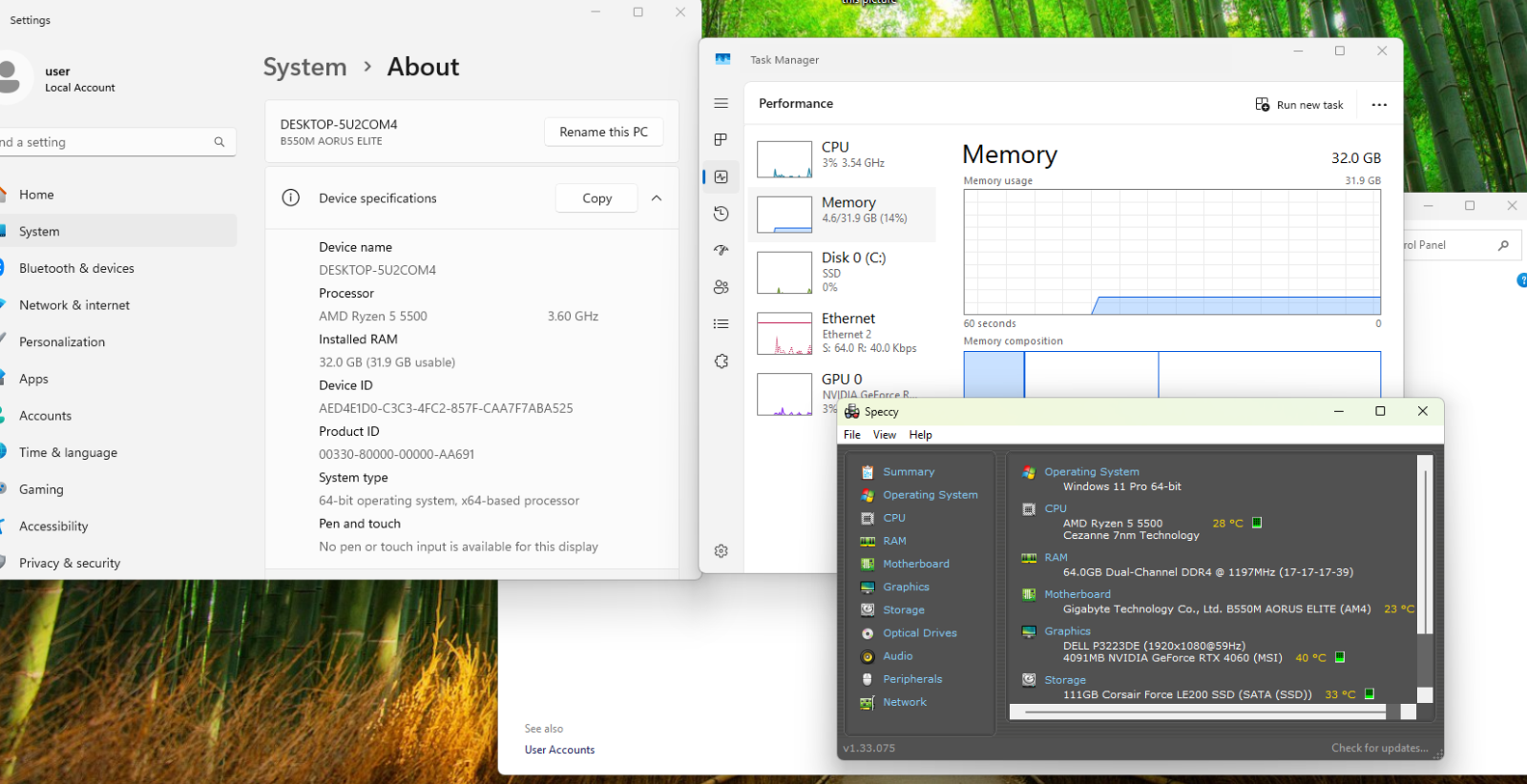This screenshot has height=784, width=1527.
Task: Open Details list icon in Task Manager
Action: click(x=722, y=324)
